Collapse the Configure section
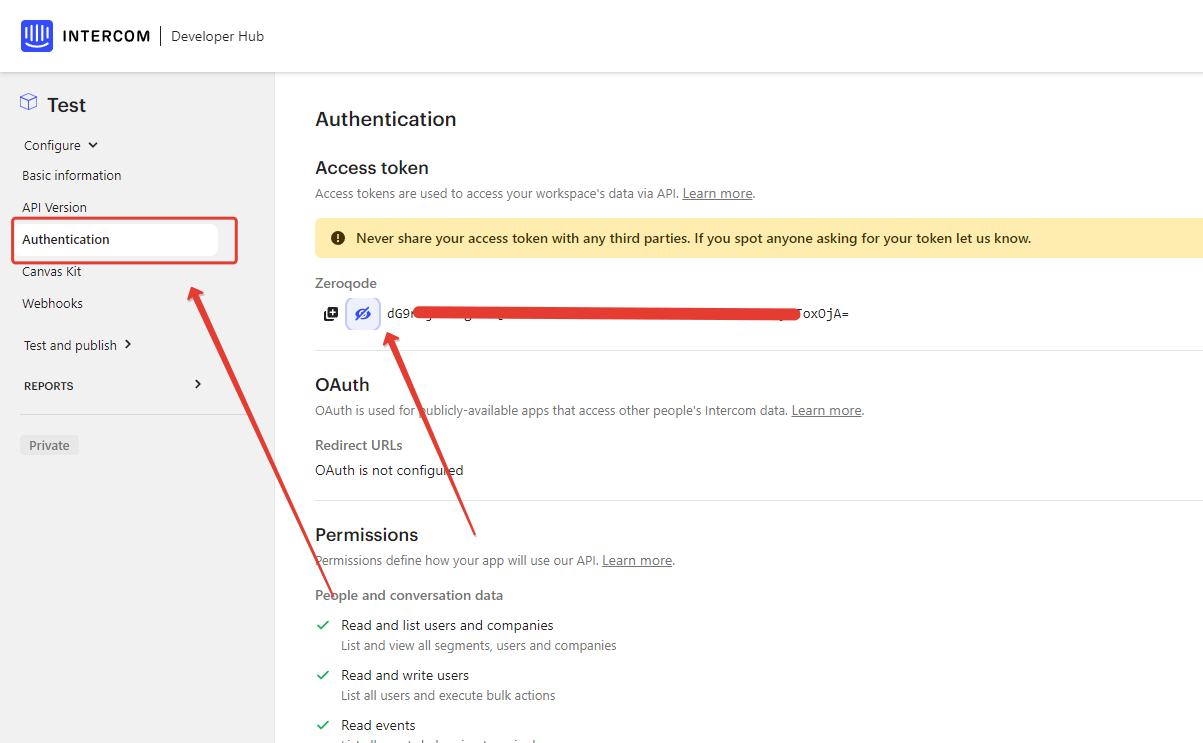 click(x=61, y=145)
